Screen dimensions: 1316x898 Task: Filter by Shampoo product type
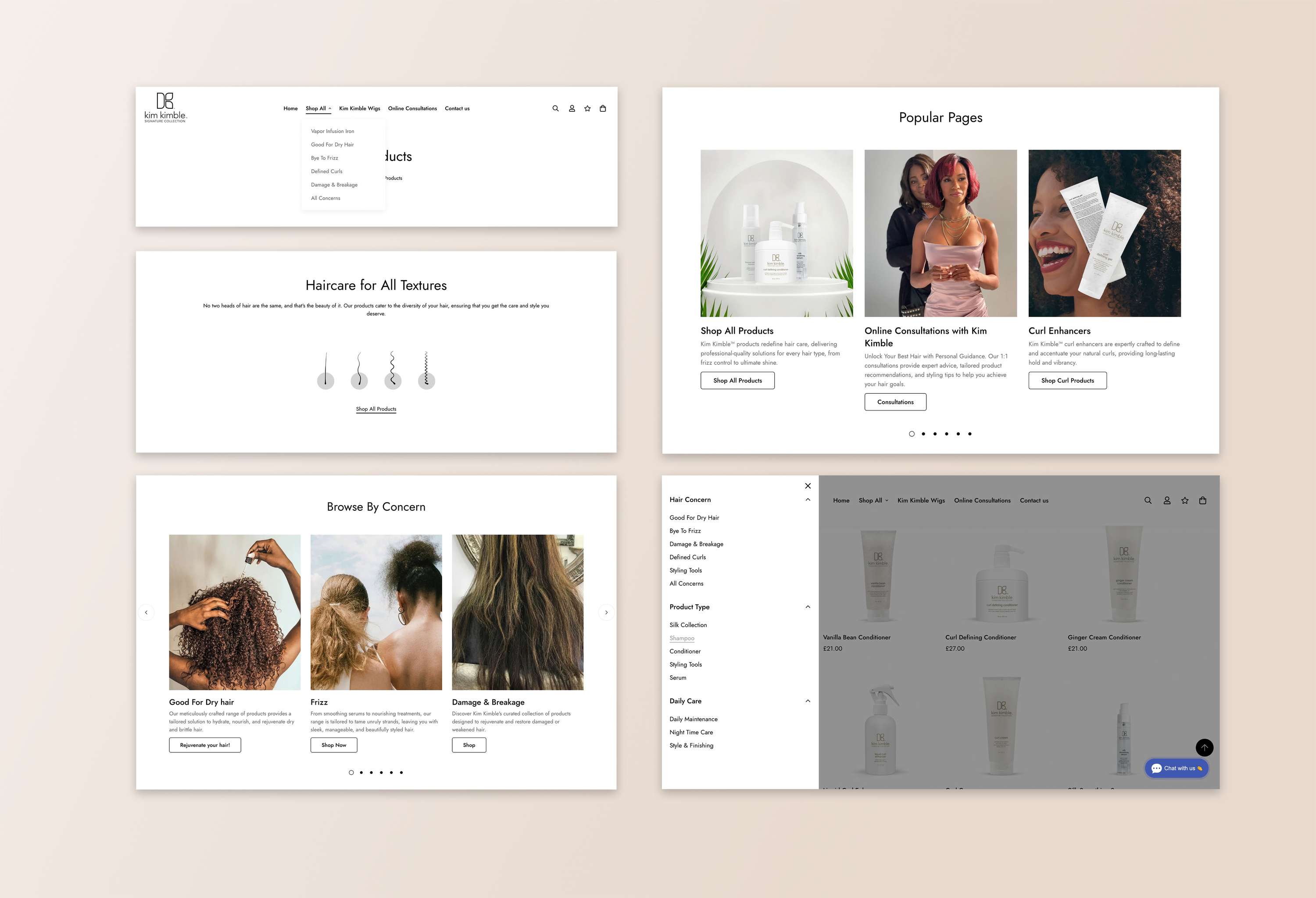[x=682, y=638]
